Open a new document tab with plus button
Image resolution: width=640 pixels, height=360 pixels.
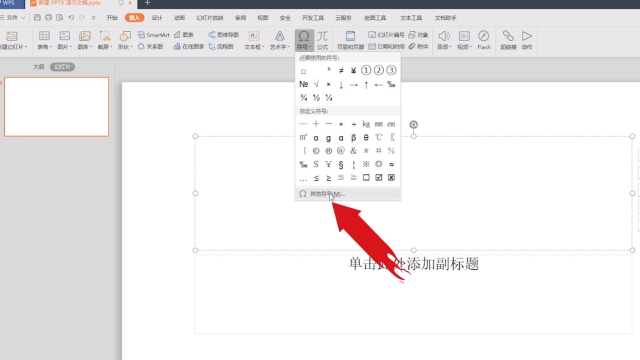[x=147, y=3]
